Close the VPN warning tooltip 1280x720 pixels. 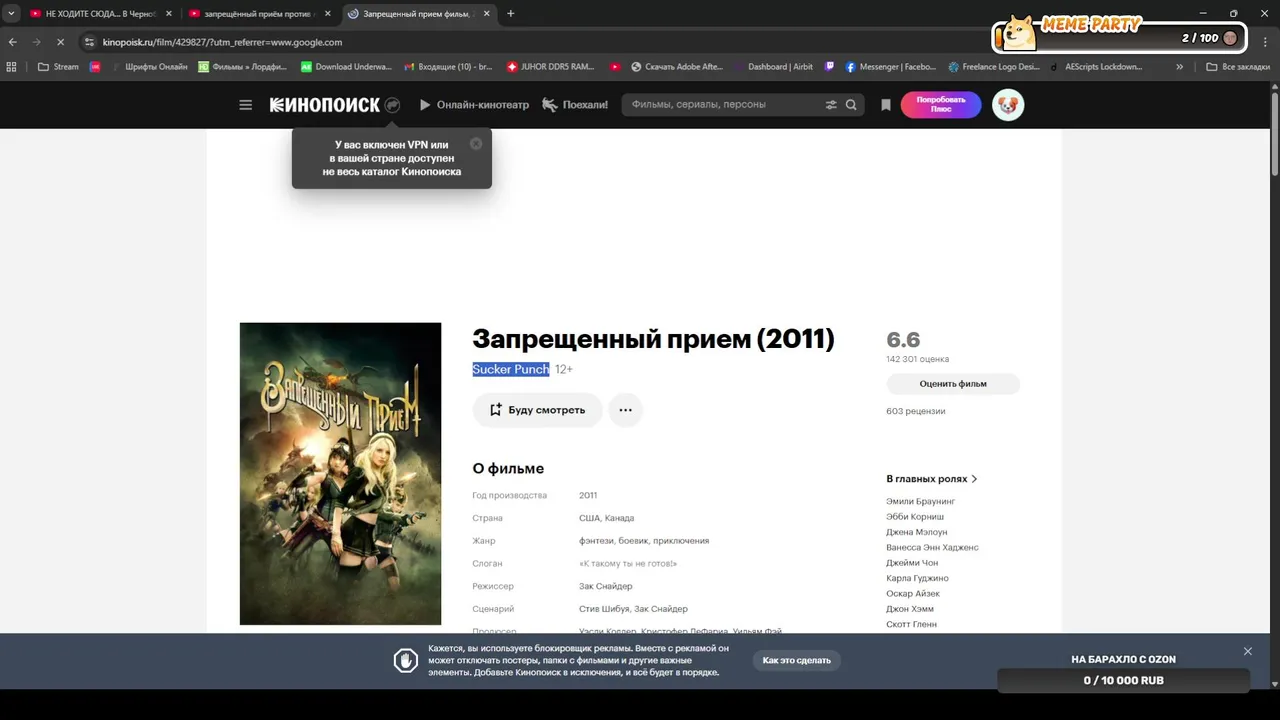click(476, 144)
